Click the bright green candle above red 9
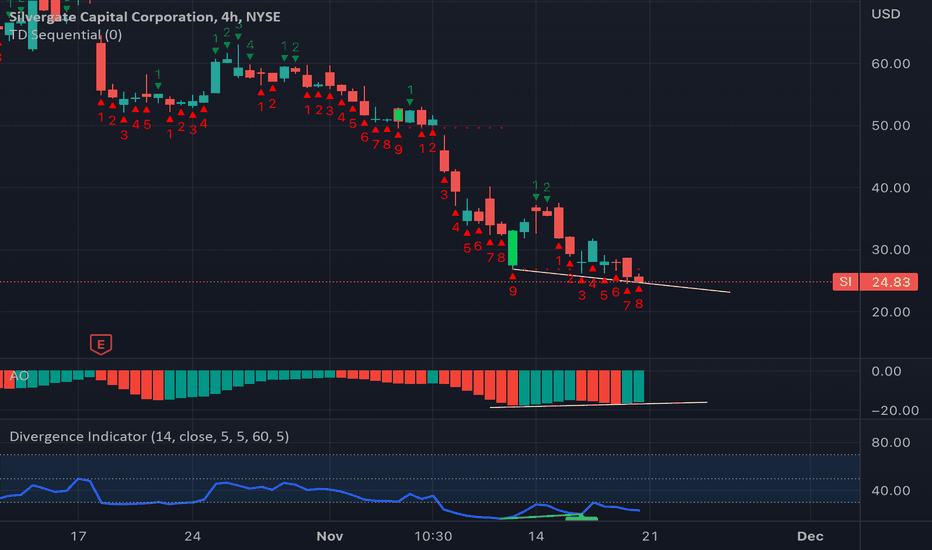932x550 pixels. [x=512, y=248]
